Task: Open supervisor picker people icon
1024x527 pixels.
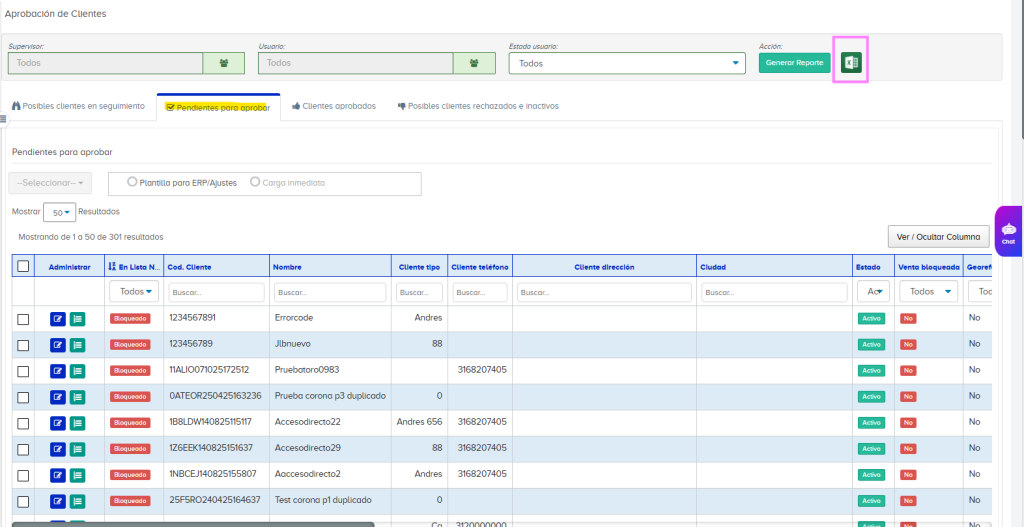Action: (224, 63)
